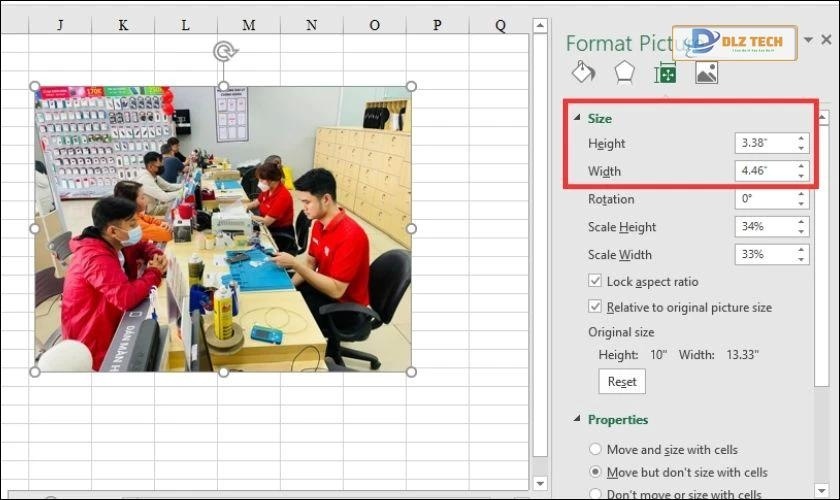Open the Size & Properties tab icon

coord(665,73)
